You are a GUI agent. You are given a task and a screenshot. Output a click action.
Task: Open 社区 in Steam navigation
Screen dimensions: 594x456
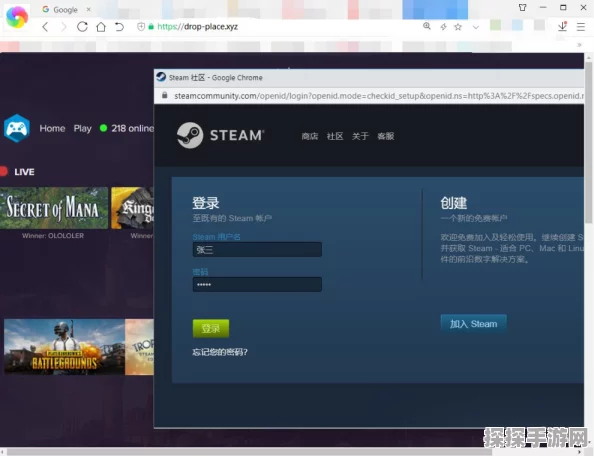[335, 136]
